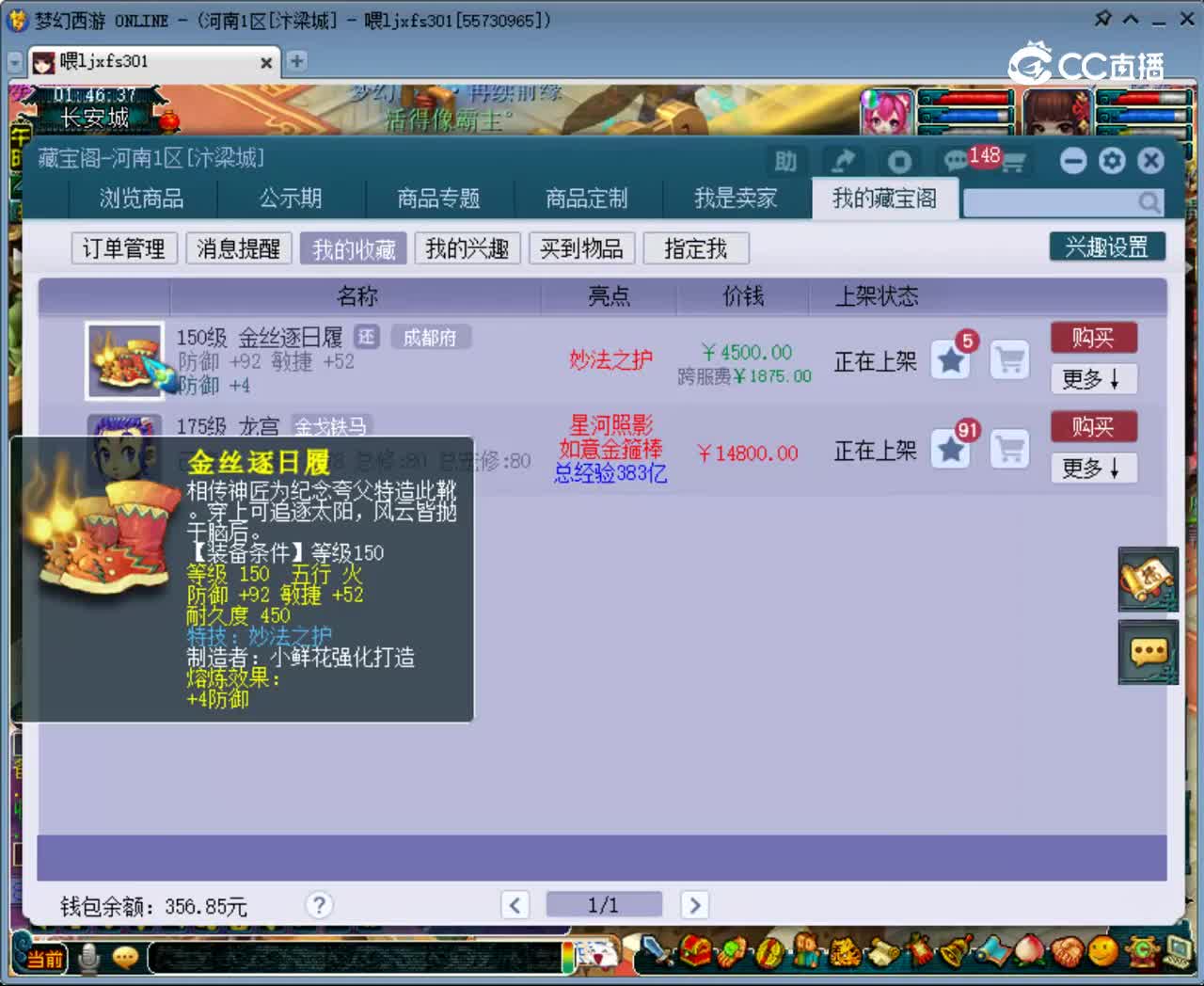Image resolution: width=1204 pixels, height=986 pixels.
Task: Open the scroll icon on the right edge
Action: 1148,580
